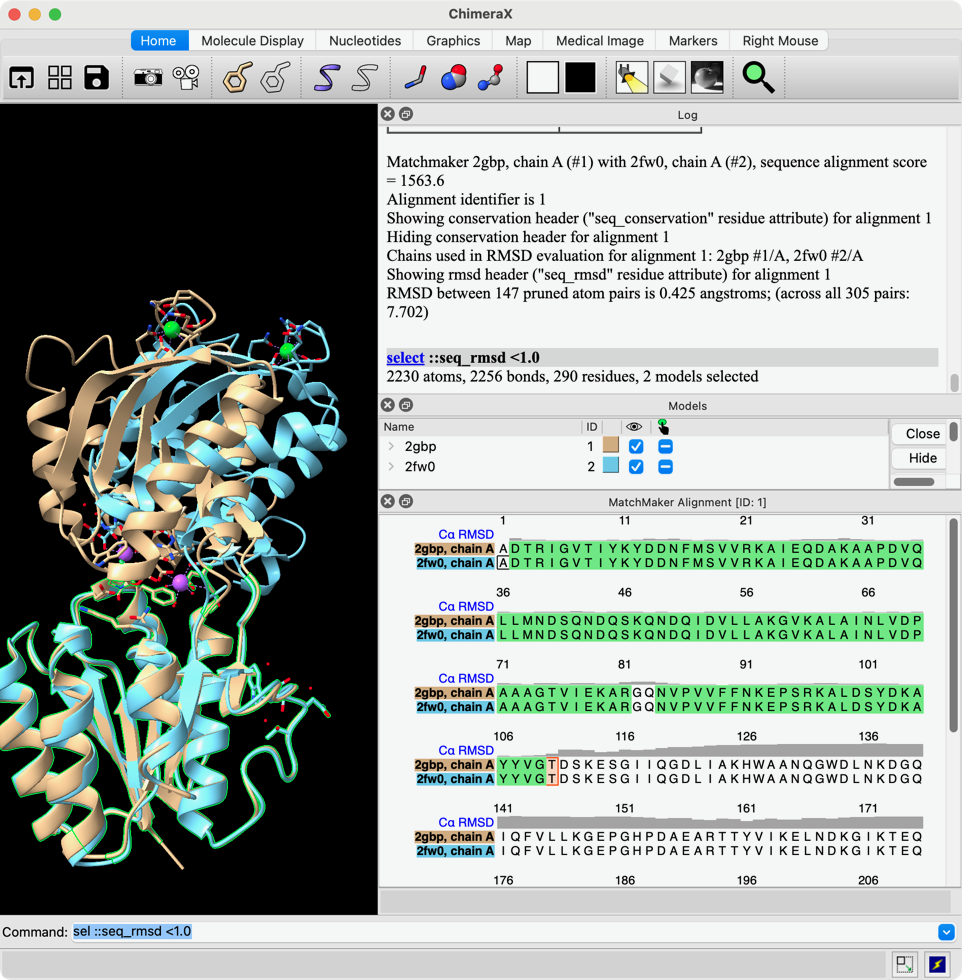962x980 pixels.
Task: Click the green magnifier view icon
Action: [x=758, y=78]
